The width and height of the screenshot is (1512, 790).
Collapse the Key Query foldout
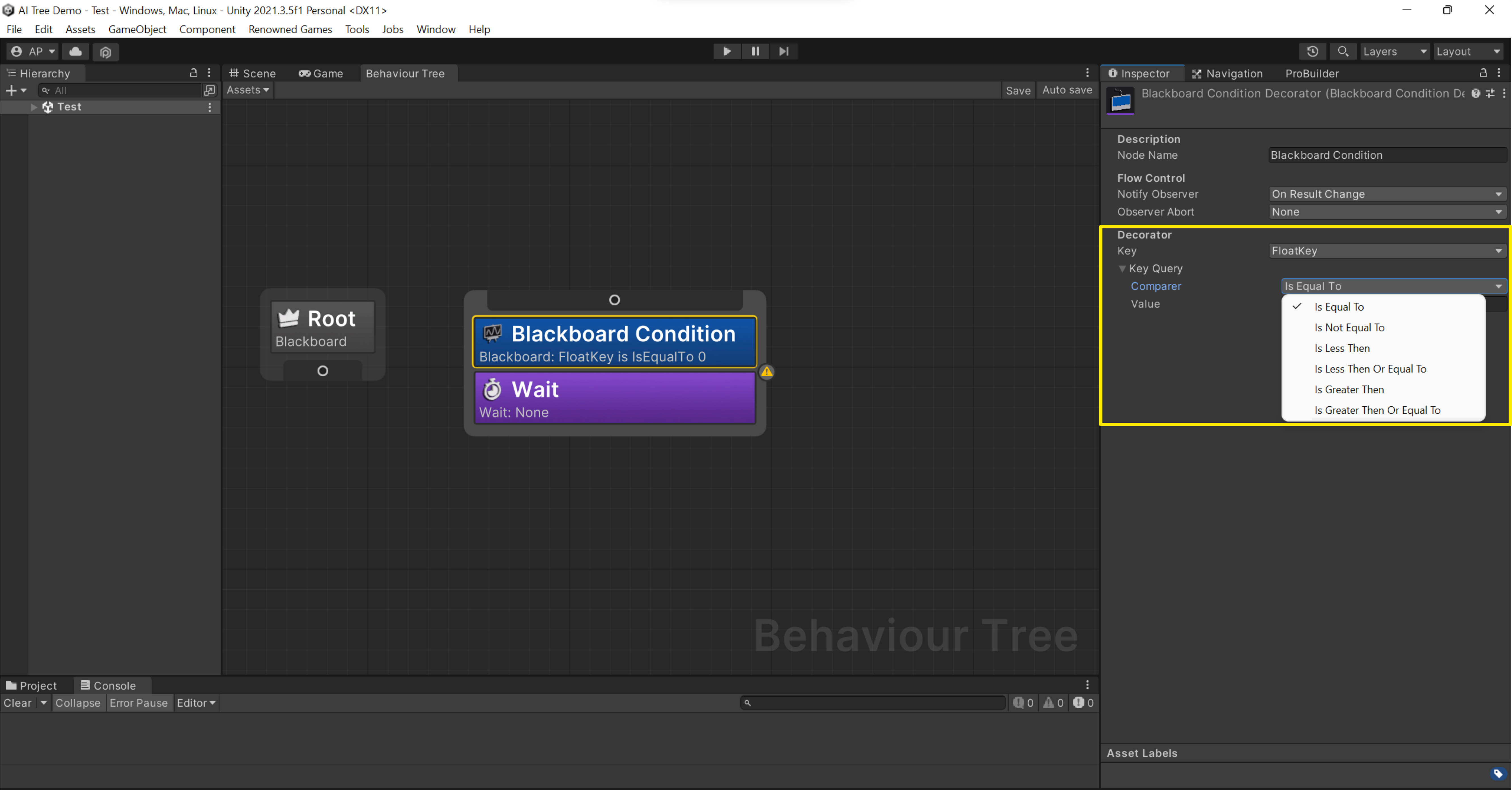point(1122,268)
